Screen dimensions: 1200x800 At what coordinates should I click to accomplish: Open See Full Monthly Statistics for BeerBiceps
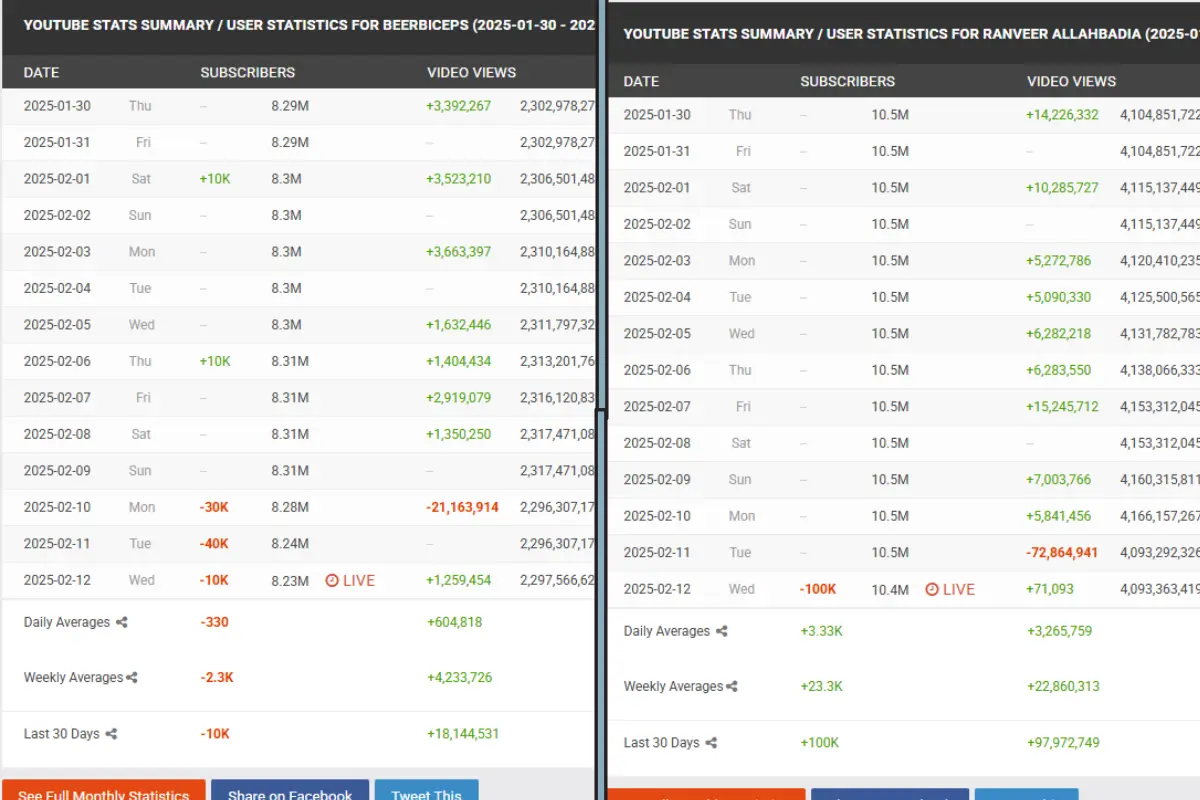104,790
